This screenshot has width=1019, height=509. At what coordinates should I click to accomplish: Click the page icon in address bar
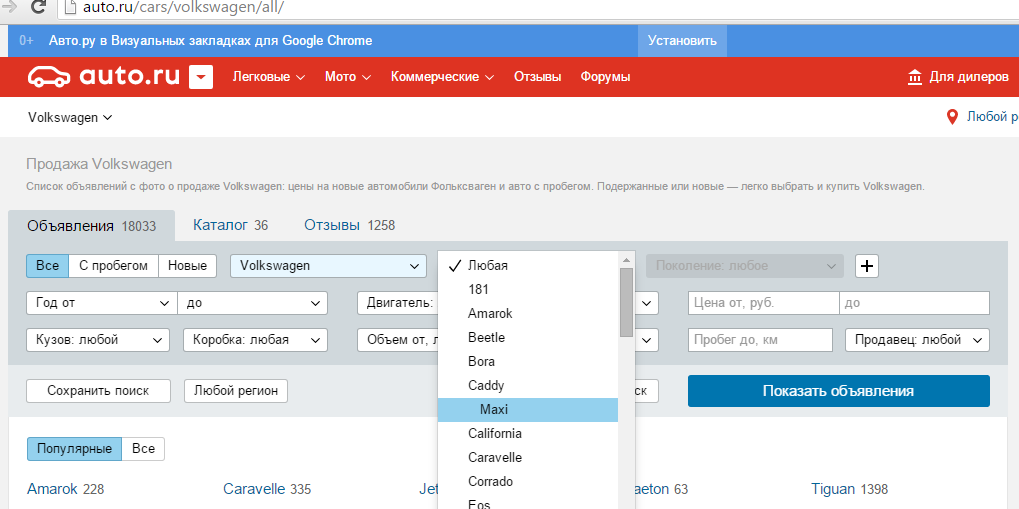(x=70, y=8)
